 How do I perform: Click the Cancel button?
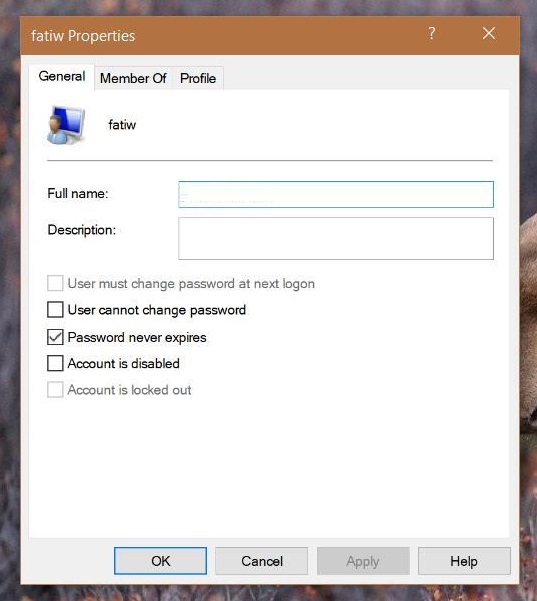point(262,561)
